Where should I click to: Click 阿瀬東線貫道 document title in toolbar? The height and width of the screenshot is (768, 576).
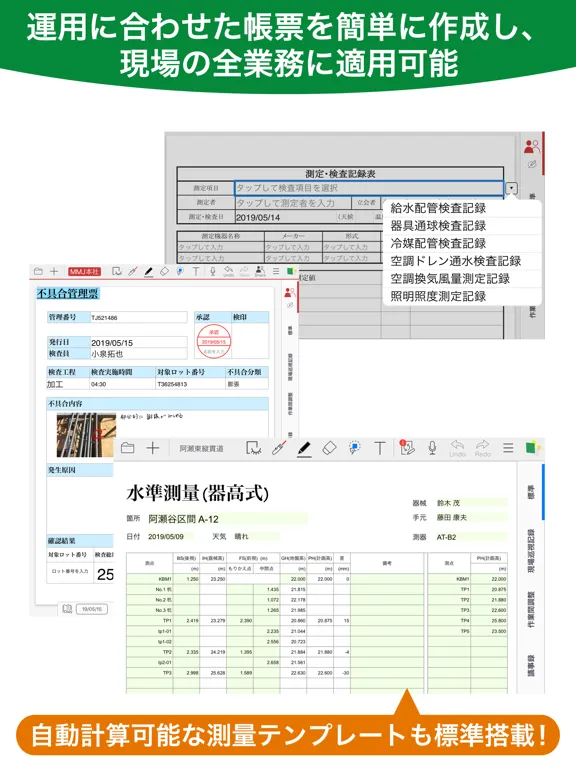click(x=201, y=448)
